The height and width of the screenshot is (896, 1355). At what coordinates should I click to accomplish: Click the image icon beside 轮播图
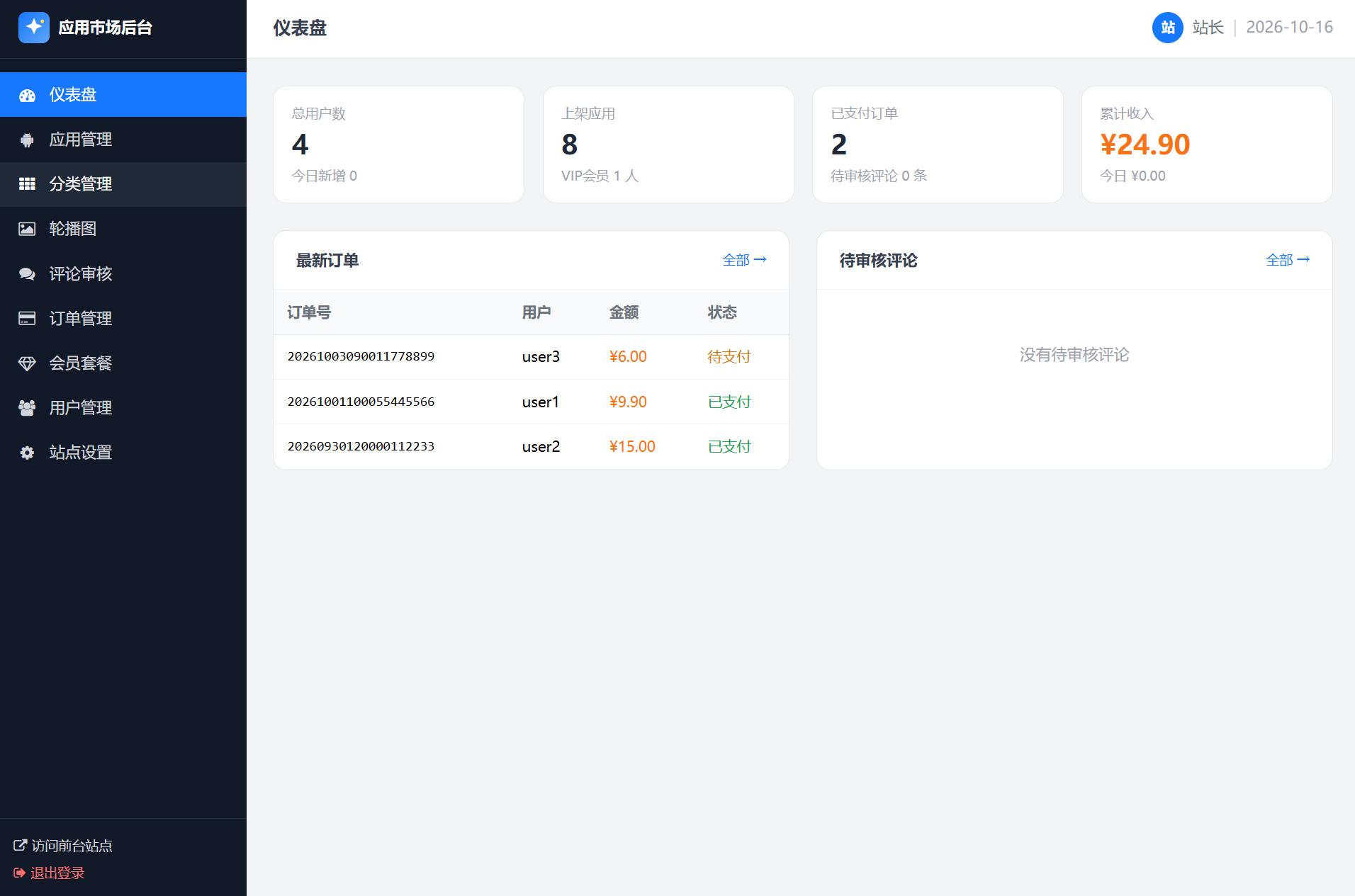tap(27, 229)
